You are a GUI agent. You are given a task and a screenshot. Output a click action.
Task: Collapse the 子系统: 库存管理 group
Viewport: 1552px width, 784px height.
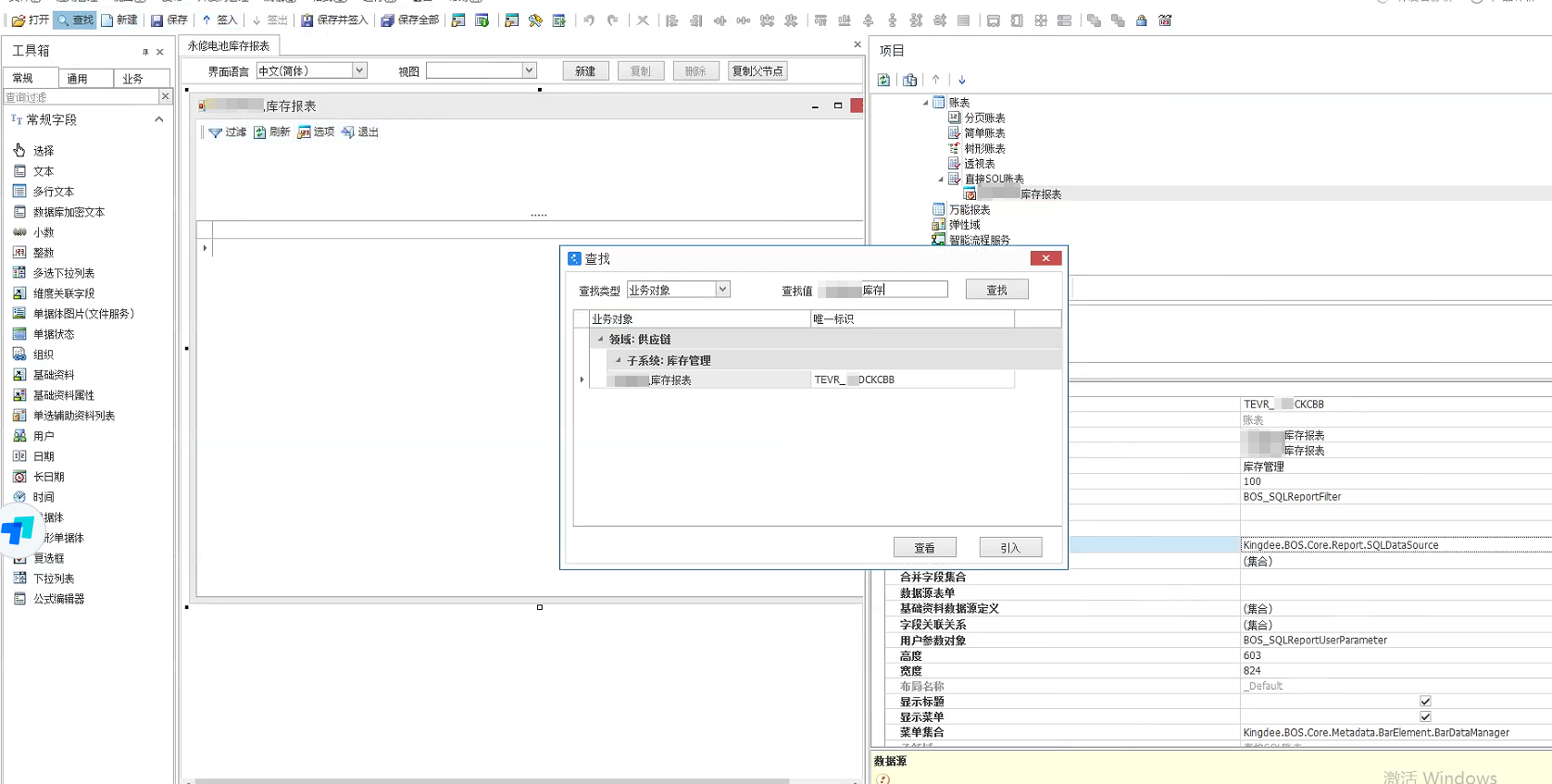point(619,360)
